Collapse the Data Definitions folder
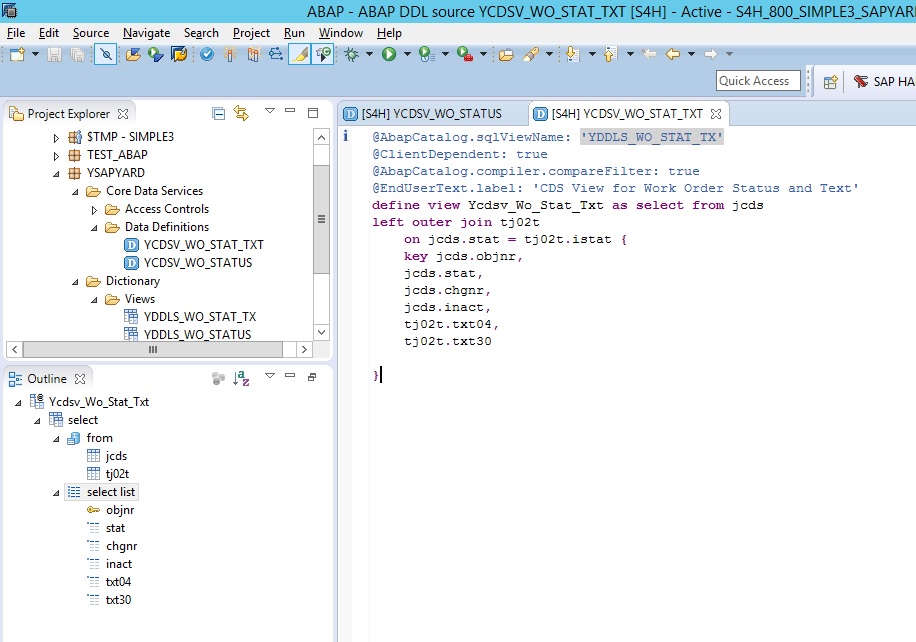 coord(94,228)
